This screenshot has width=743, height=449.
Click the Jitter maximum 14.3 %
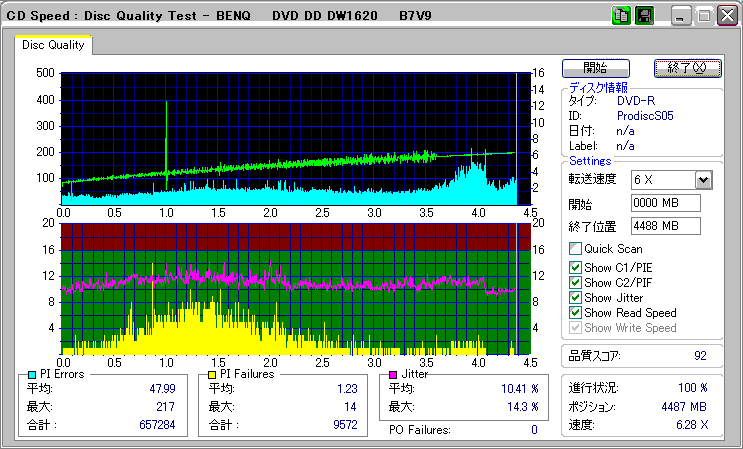(523, 406)
